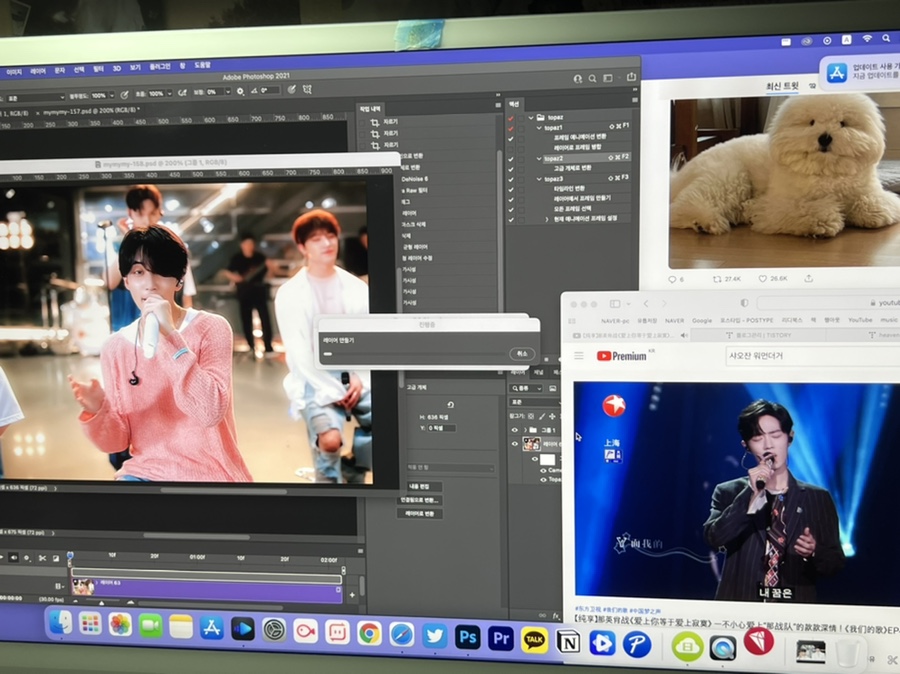Collapse the topaz3 action
The width and height of the screenshot is (900, 674).
pos(539,179)
